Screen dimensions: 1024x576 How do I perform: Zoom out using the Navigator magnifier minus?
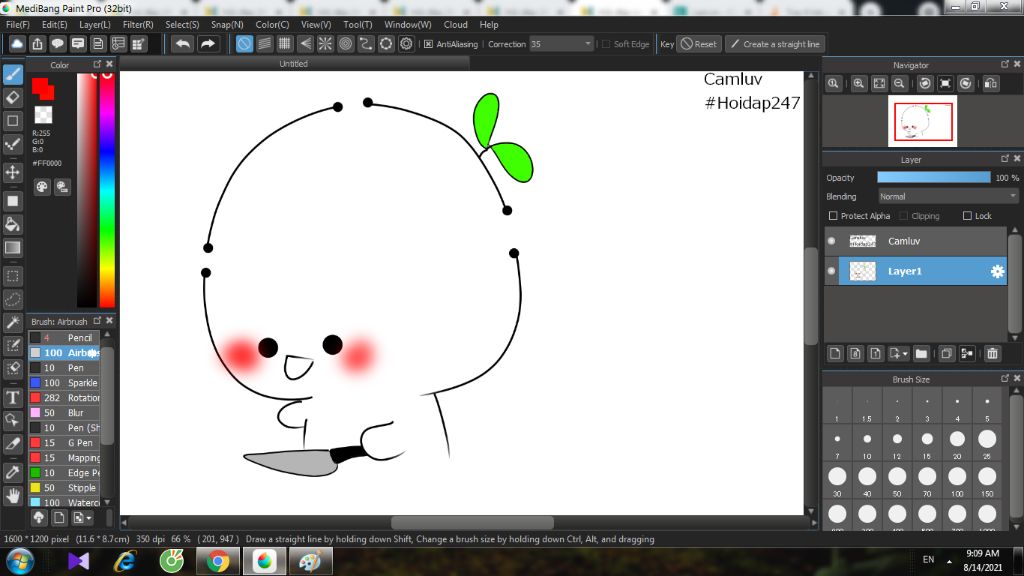point(899,84)
